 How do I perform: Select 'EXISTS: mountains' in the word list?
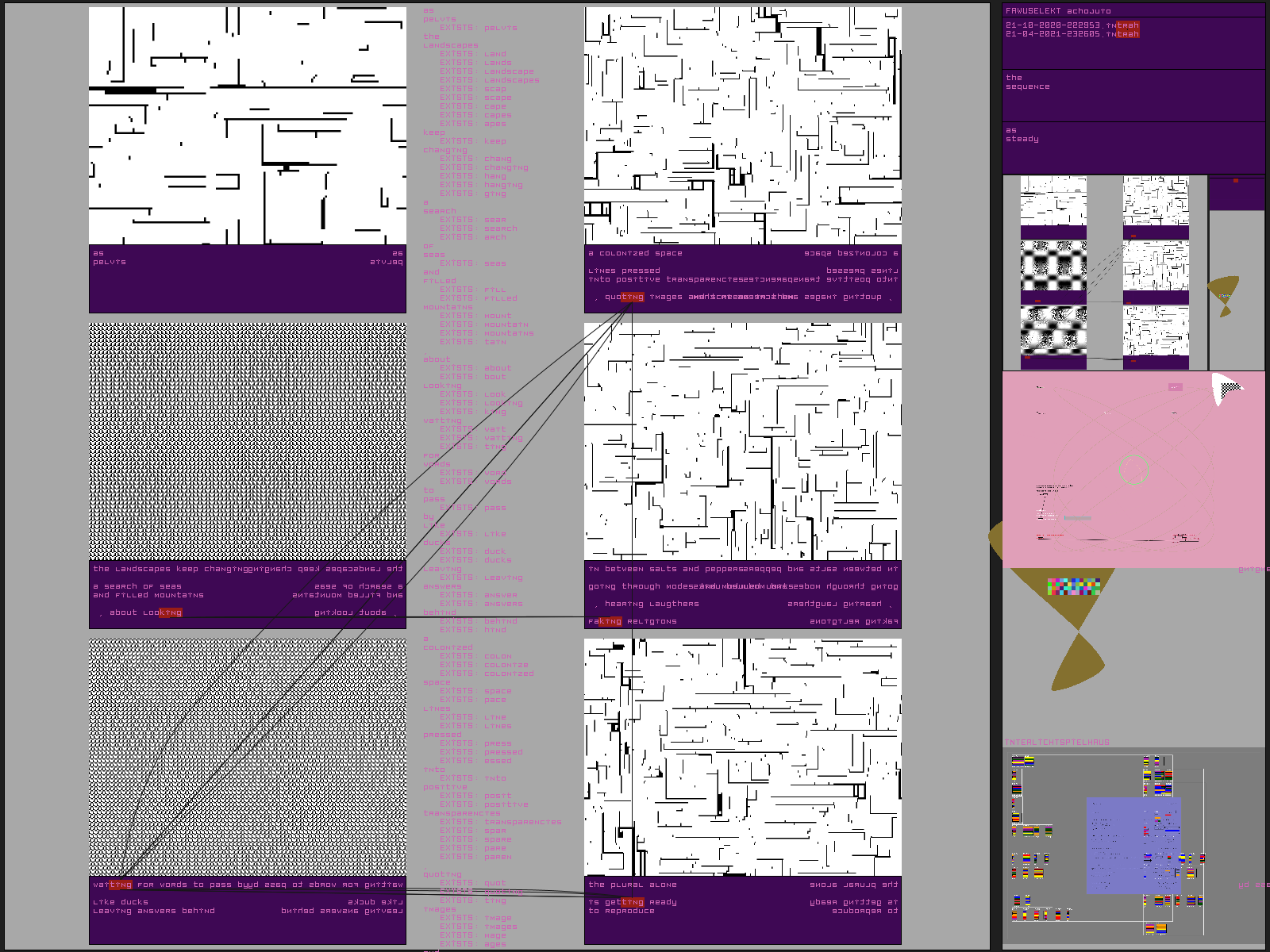click(x=487, y=333)
